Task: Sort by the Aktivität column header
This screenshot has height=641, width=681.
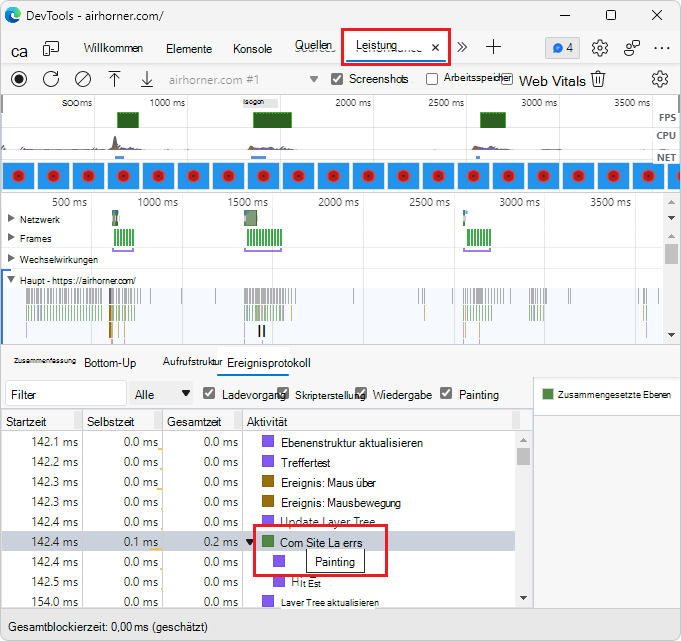Action: 378,421
